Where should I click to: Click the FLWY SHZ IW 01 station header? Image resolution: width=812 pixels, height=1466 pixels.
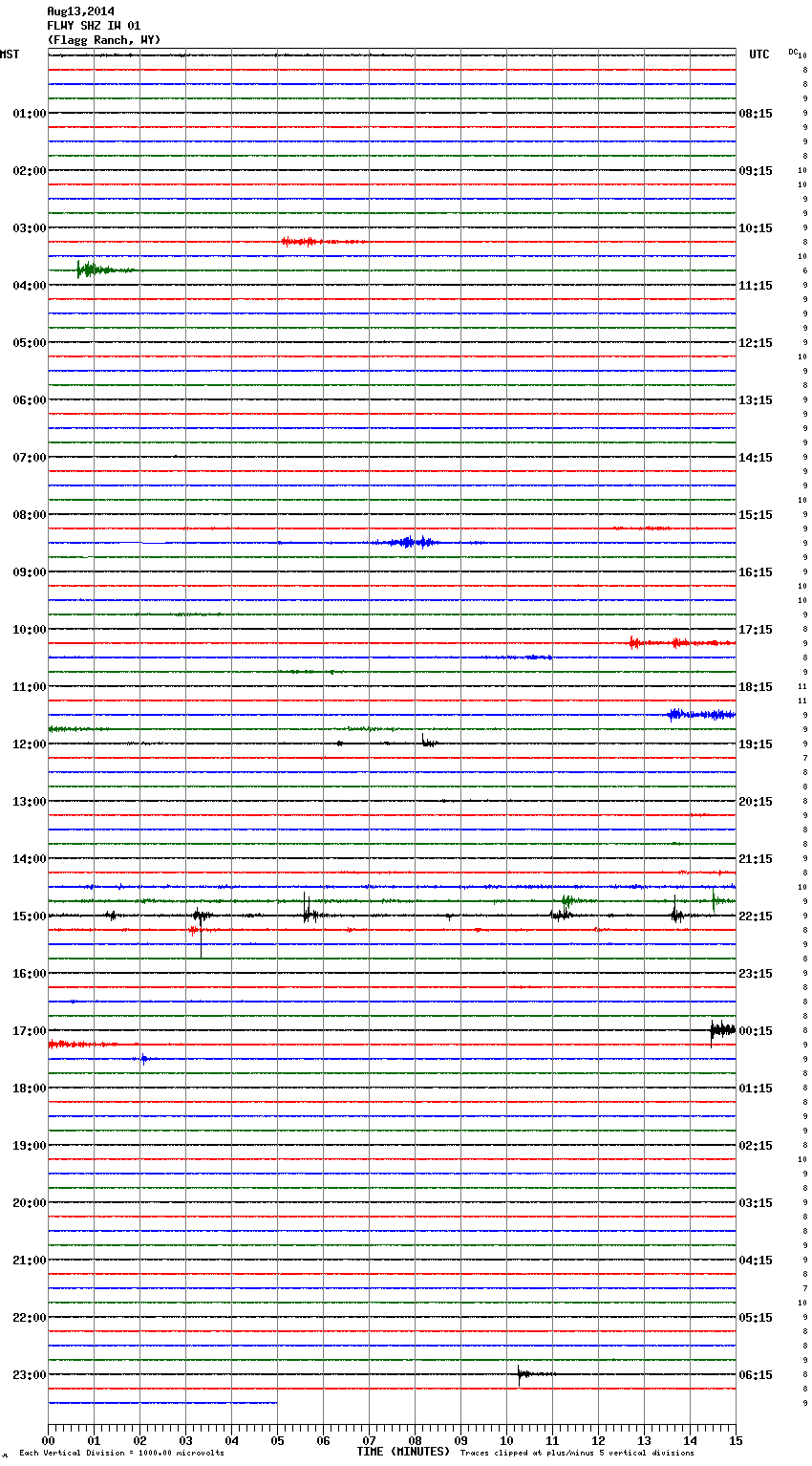coord(94,26)
